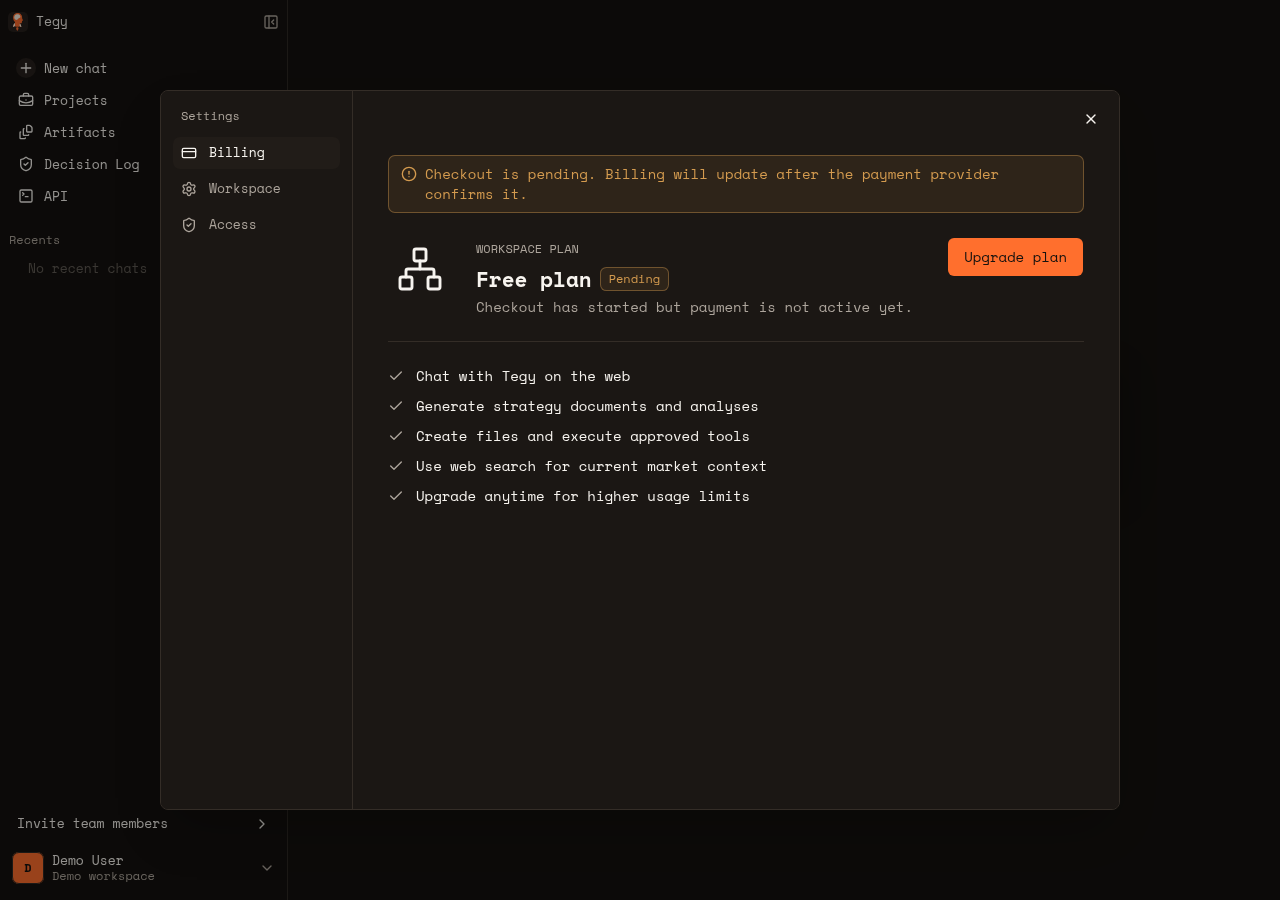Click the checkmark beside Upgrade anytime
Screen dimensions: 1280x900
[396, 496]
